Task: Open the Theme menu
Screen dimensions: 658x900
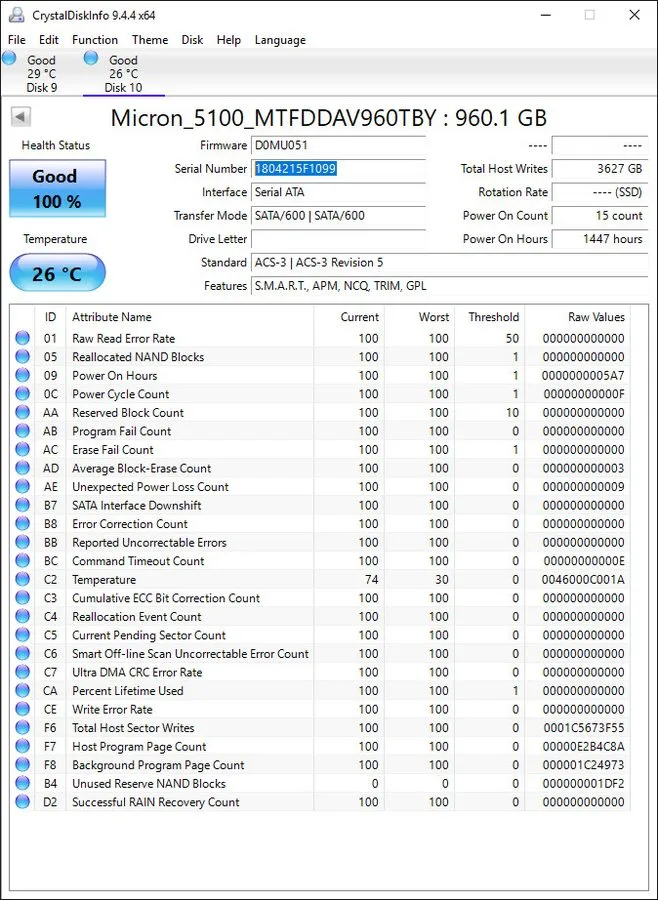Action: pyautogui.click(x=150, y=40)
